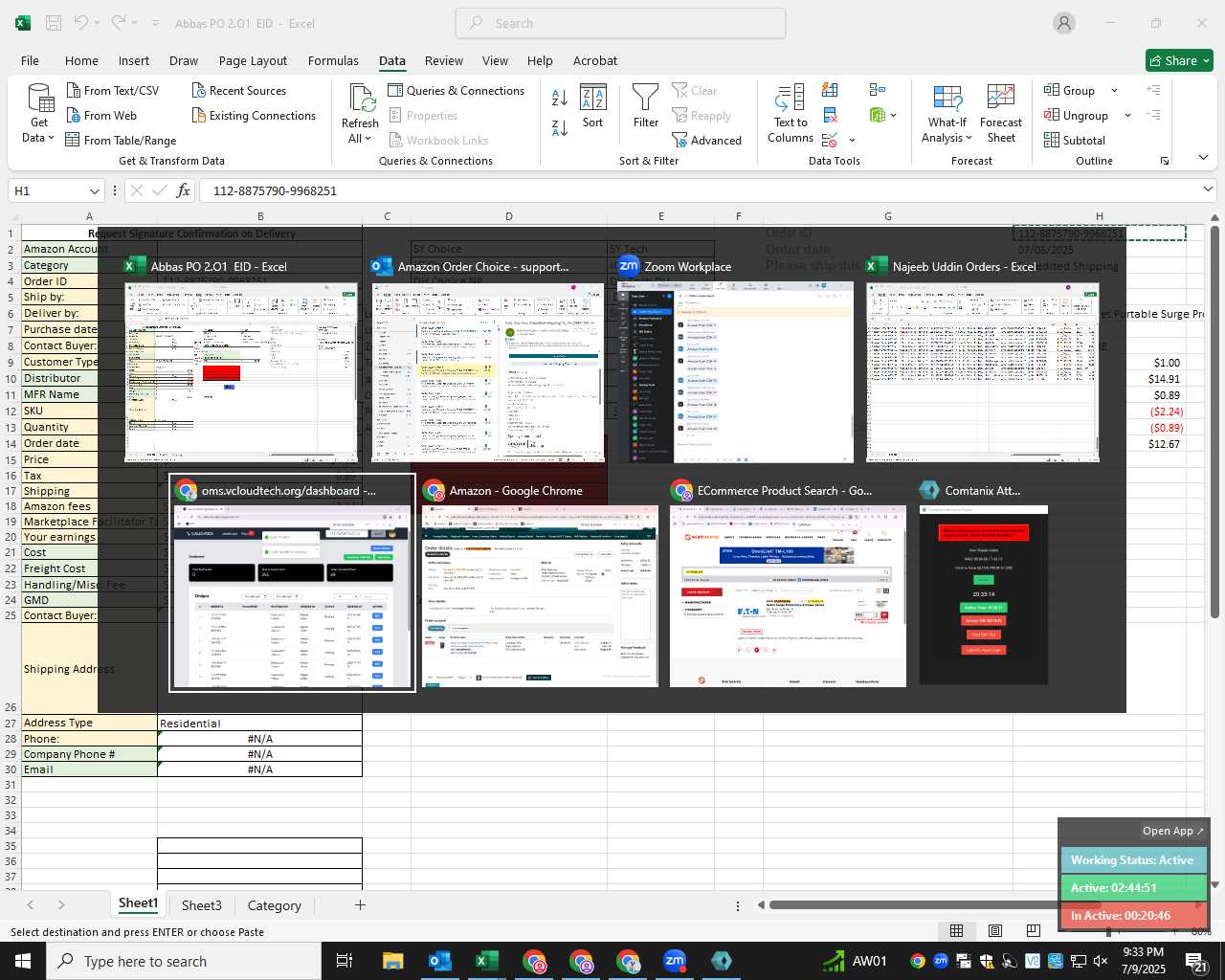This screenshot has height=980, width=1225.
Task: Expand Data Validation dropdown arrow
Action: coord(852,141)
